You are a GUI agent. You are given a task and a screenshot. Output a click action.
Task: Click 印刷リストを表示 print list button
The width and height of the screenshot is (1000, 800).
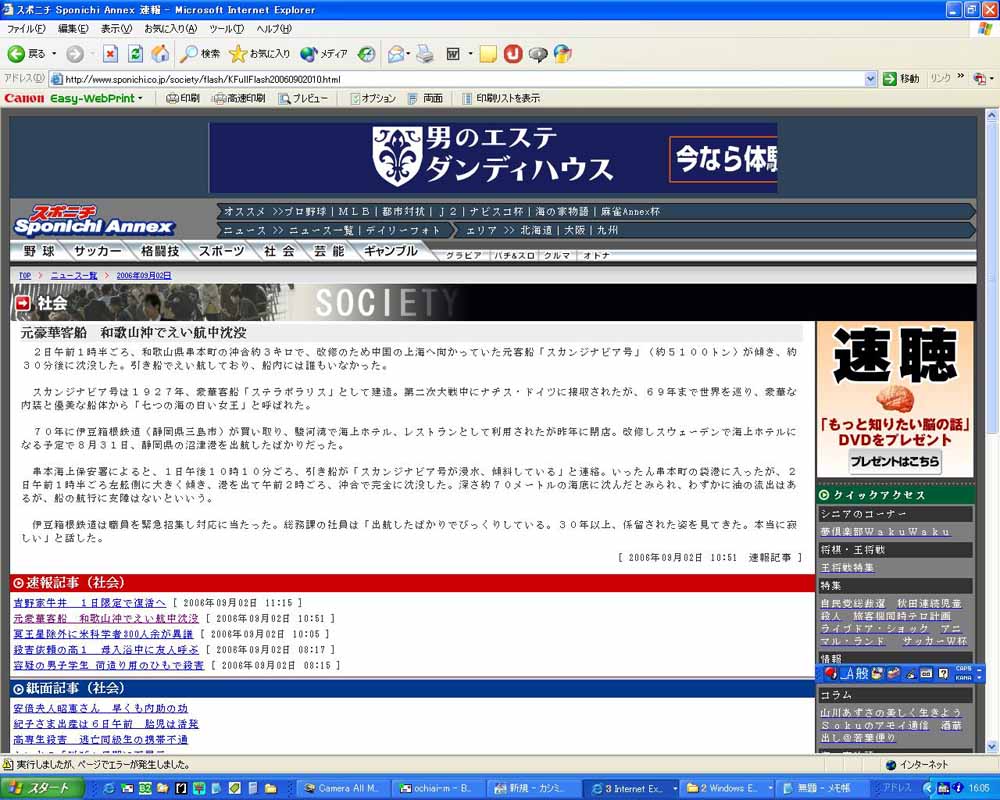tap(501, 98)
